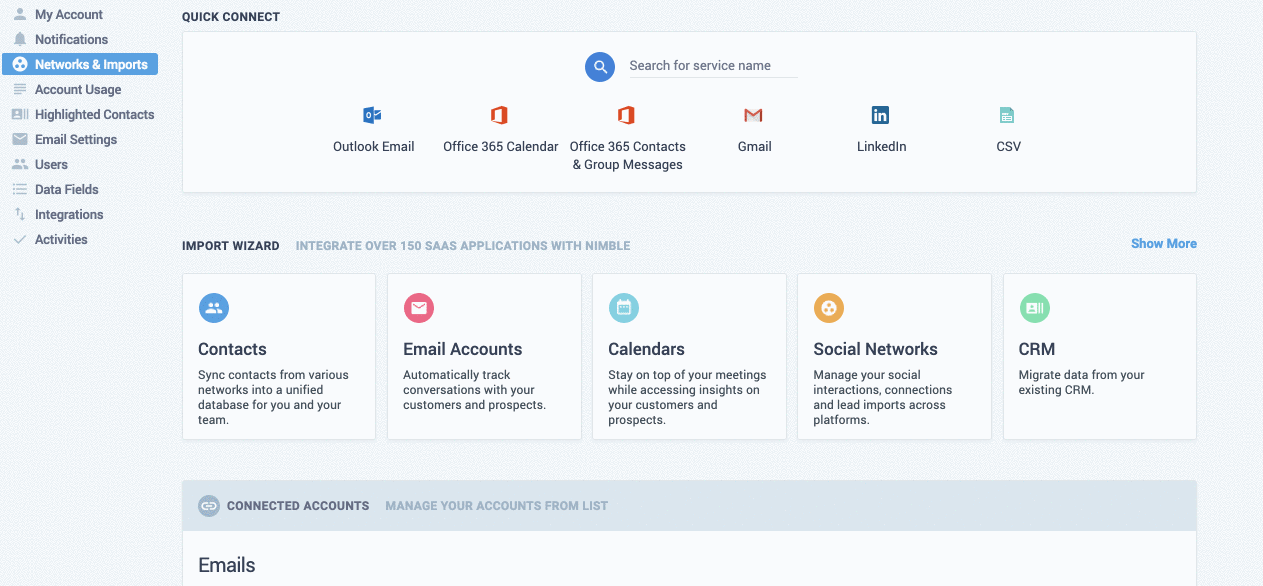Click the LinkedIn label
Image resolution: width=1263 pixels, height=586 pixels.
tap(882, 146)
